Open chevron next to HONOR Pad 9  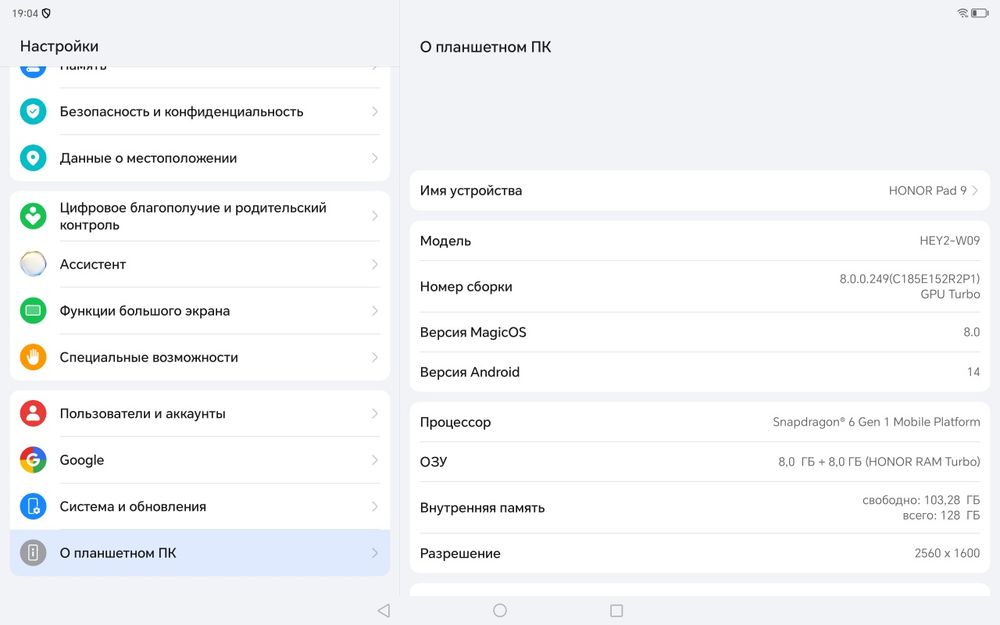(975, 191)
